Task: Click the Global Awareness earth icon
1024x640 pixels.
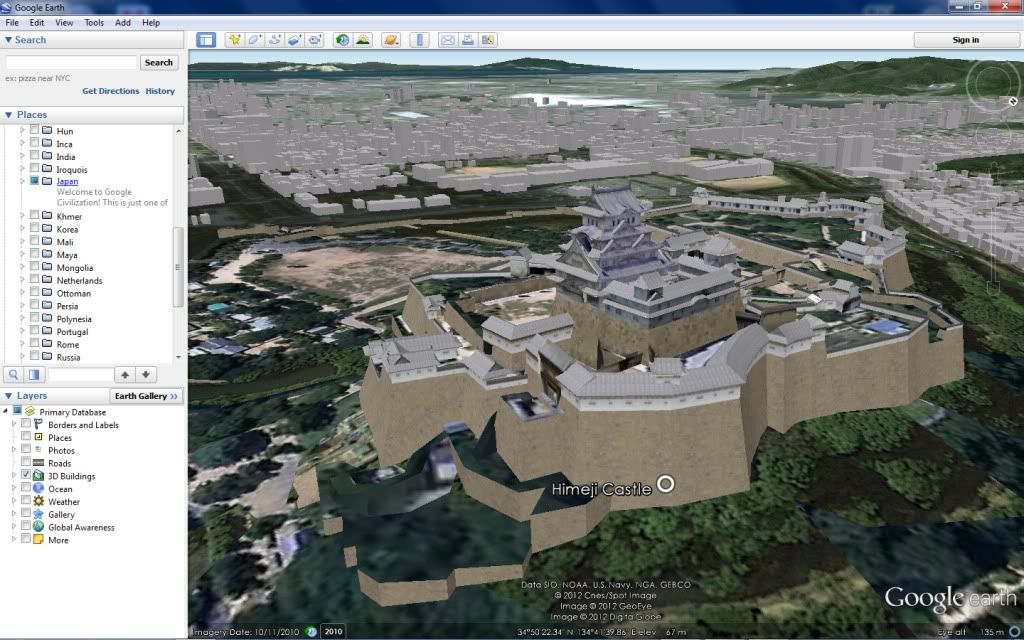Action: pos(39,527)
